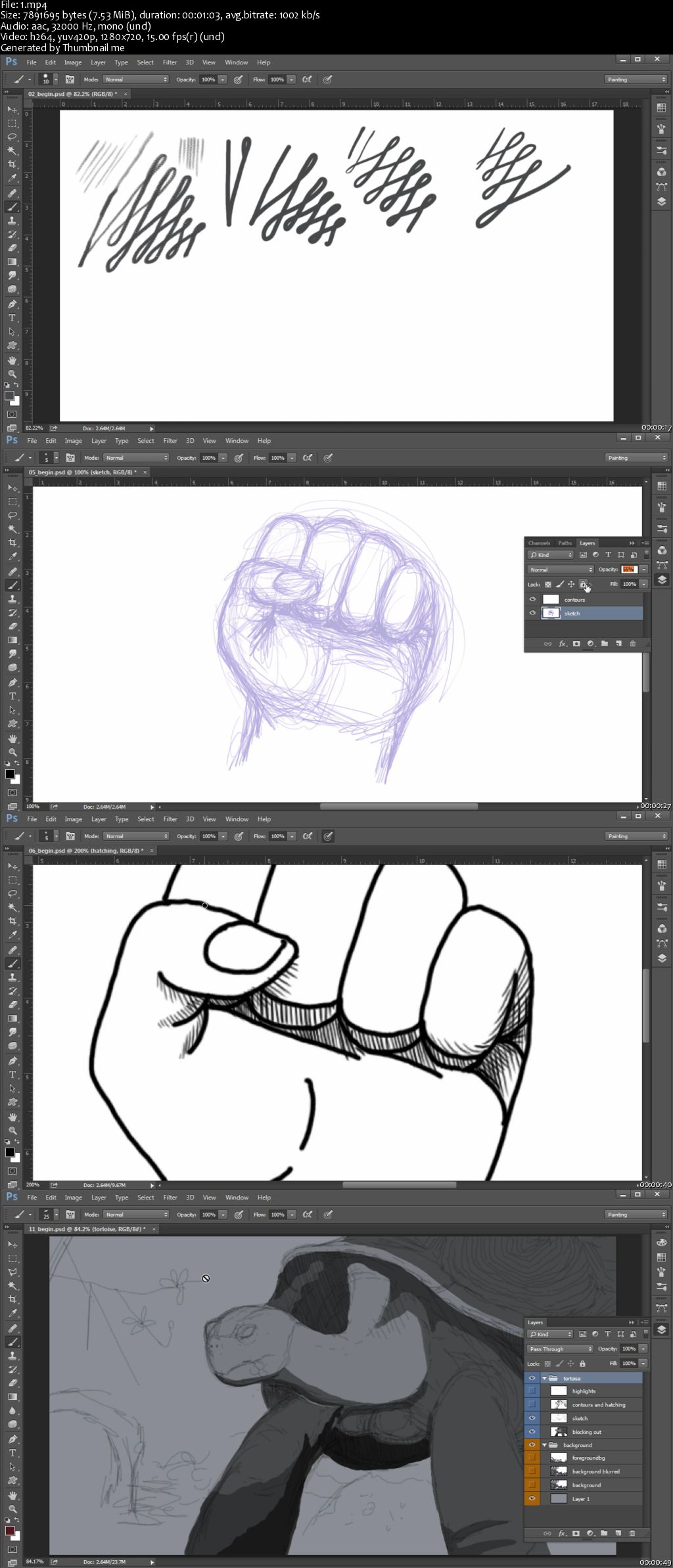Viewport: 673px width, 1568px height.
Task: Toggle pressure for opacity in the 02_begin.psd options bar
Action: [238, 79]
